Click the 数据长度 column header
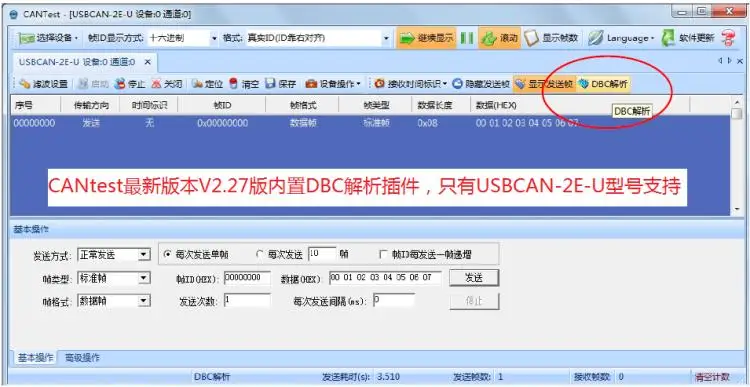 tap(441, 105)
